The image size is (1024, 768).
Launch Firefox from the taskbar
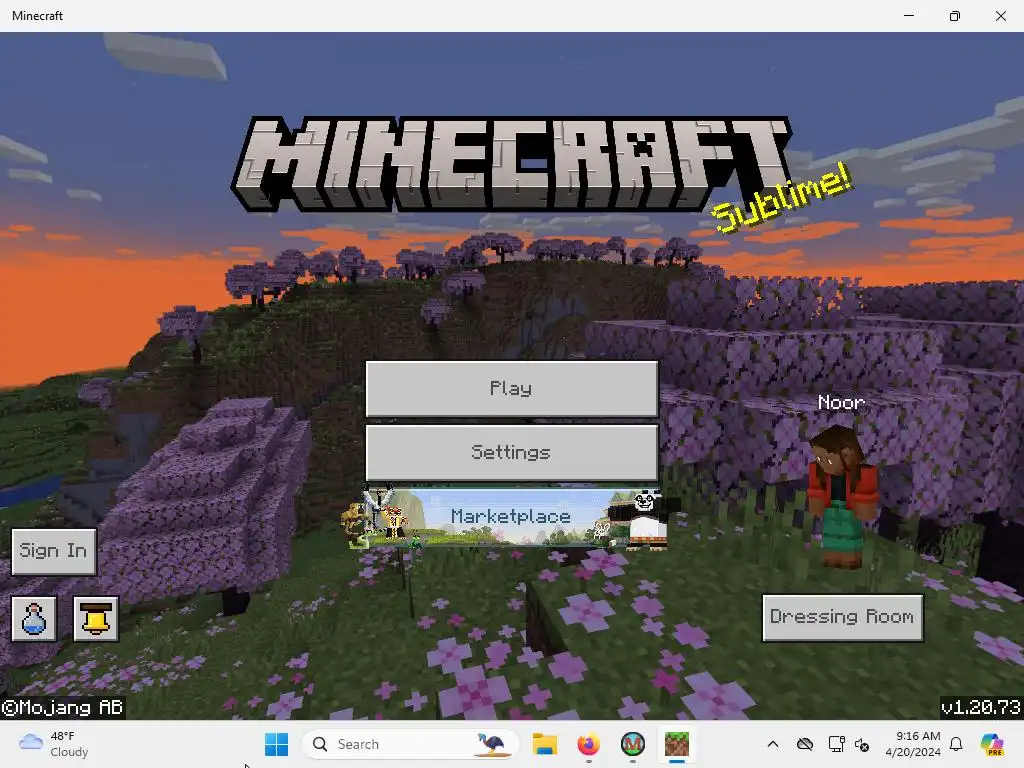pos(588,744)
